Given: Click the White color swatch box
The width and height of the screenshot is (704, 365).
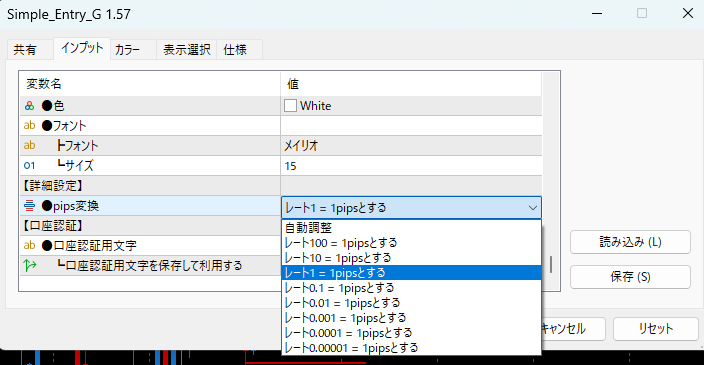Looking at the screenshot, I should pyautogui.click(x=290, y=106).
